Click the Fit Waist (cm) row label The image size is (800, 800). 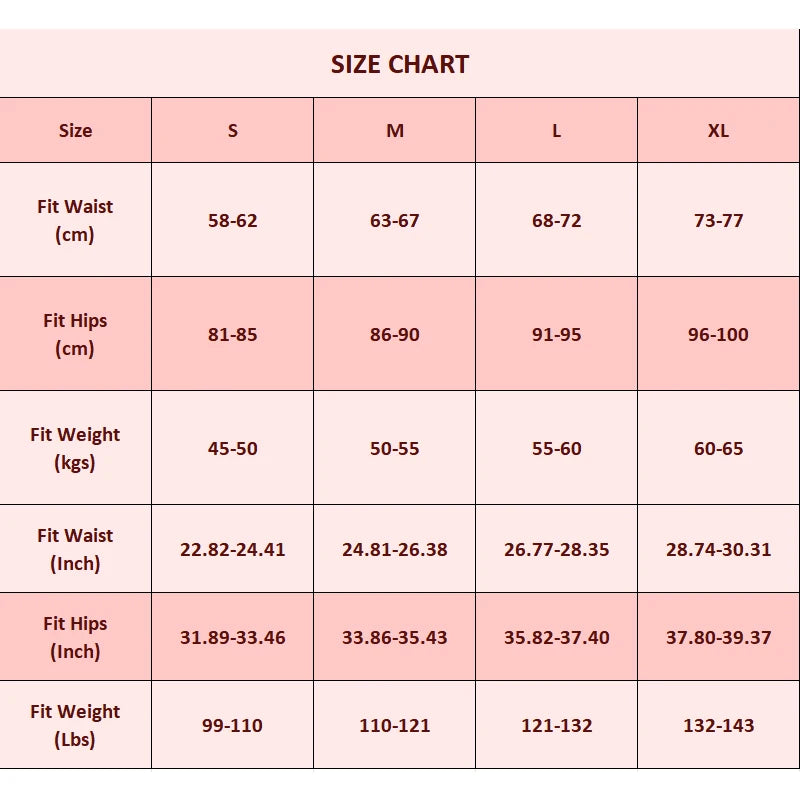[75, 220]
